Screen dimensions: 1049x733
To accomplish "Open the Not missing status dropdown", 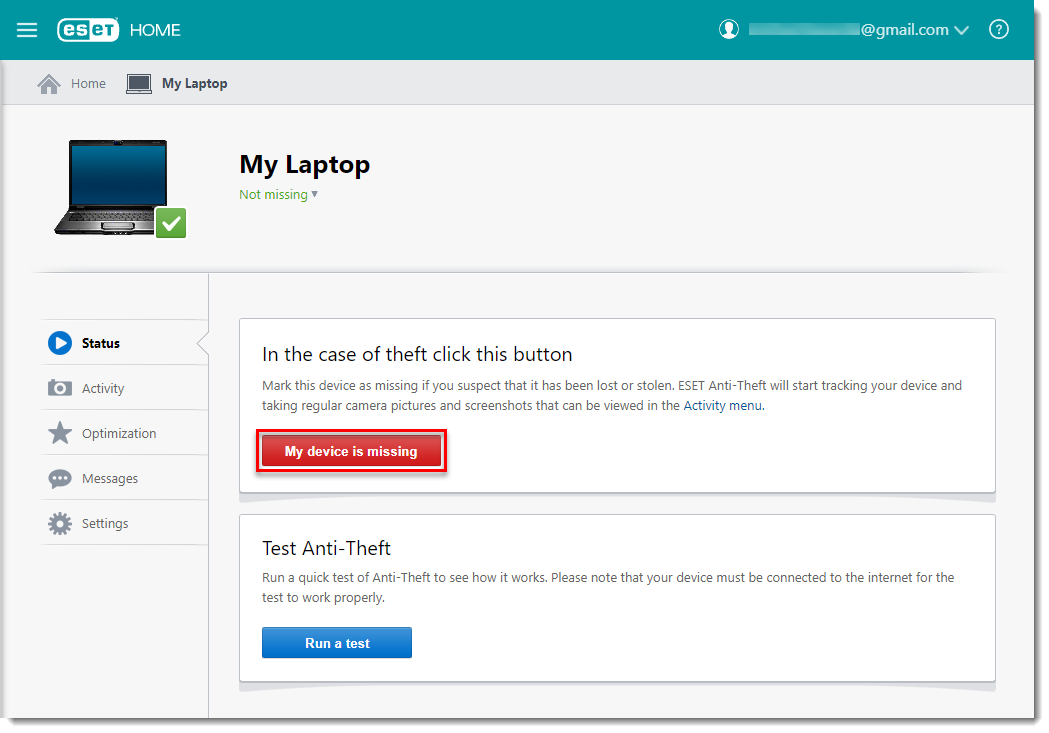I will (x=278, y=195).
